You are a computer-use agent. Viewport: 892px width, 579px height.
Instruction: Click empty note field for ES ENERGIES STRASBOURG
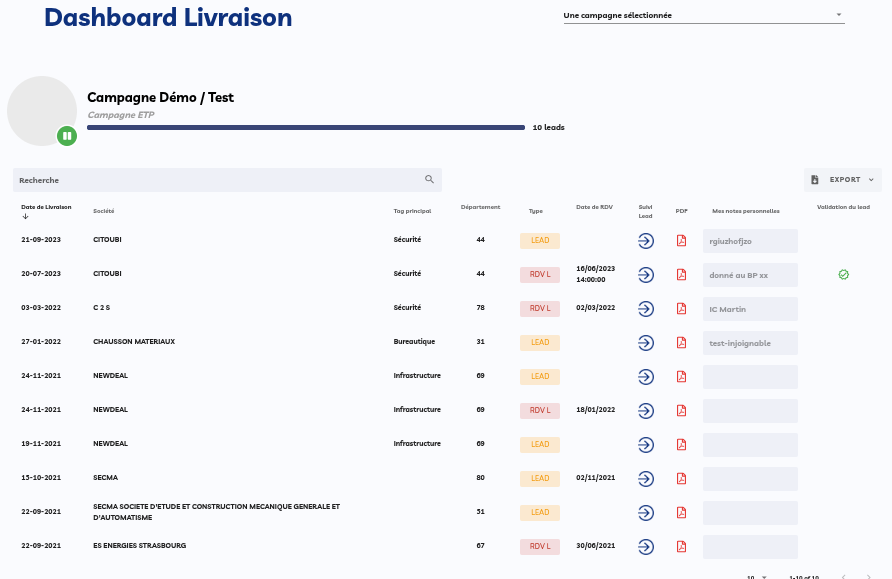[x=750, y=547]
